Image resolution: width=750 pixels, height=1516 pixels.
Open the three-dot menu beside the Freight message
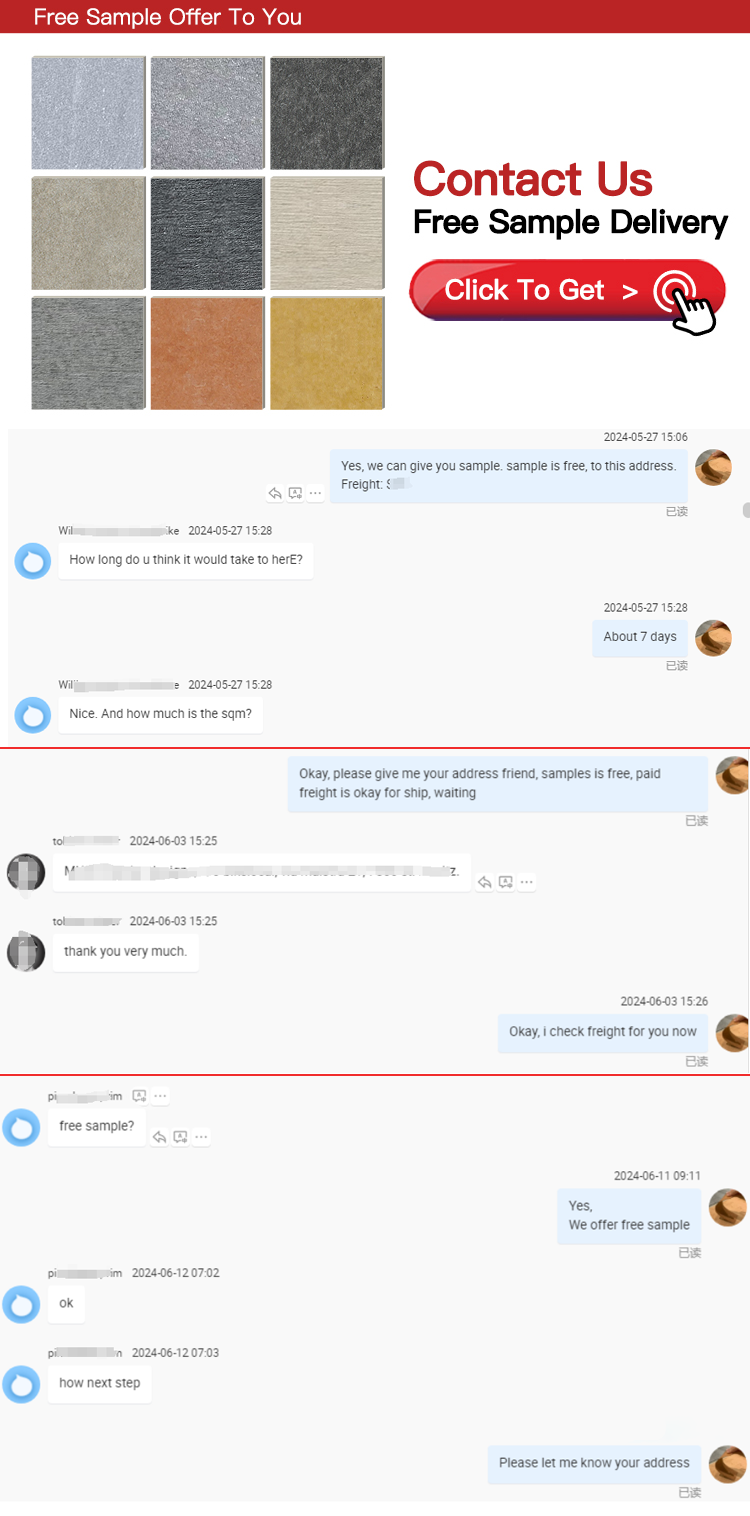316,493
